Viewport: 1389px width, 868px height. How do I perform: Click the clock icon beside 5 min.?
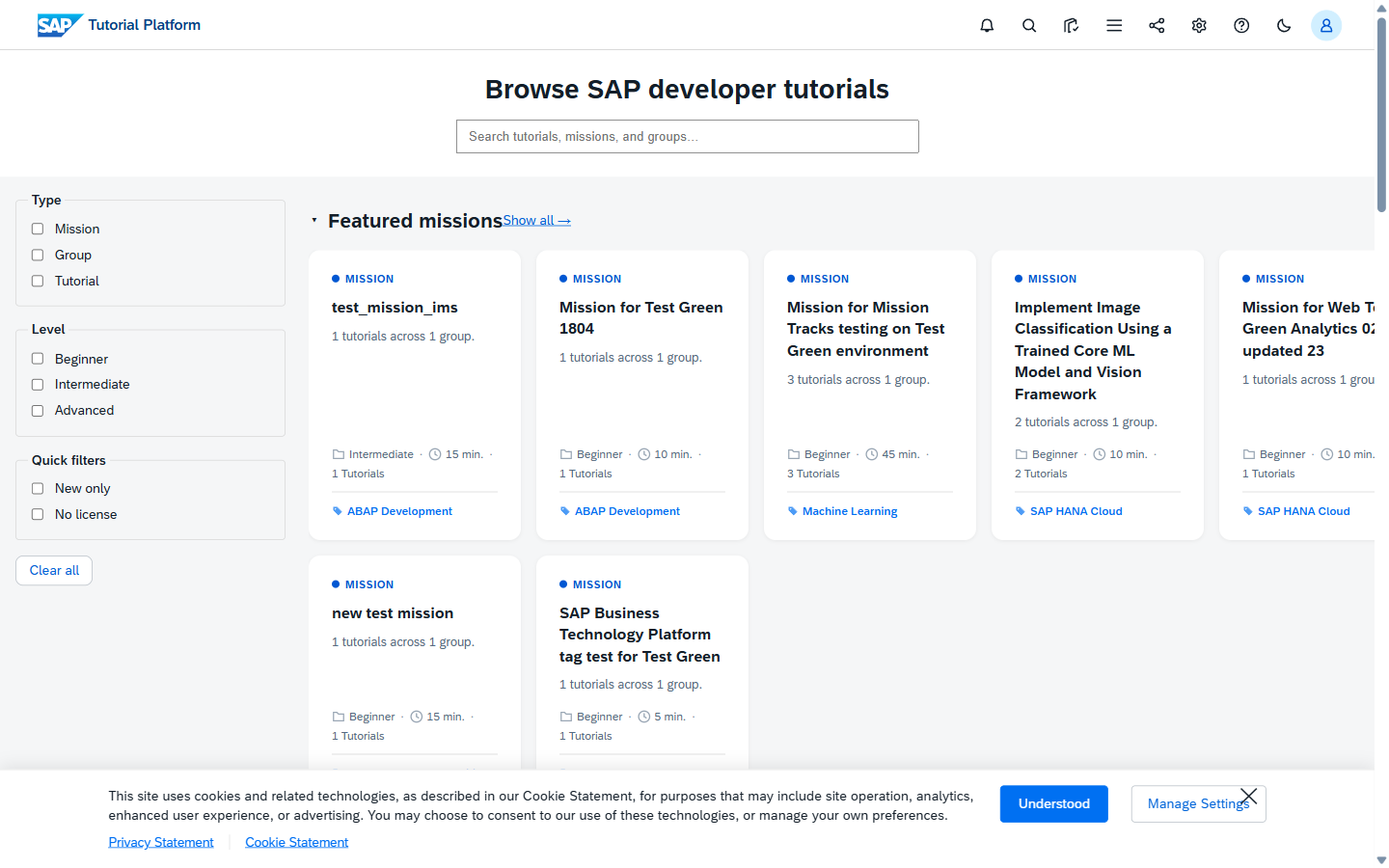[x=644, y=717]
